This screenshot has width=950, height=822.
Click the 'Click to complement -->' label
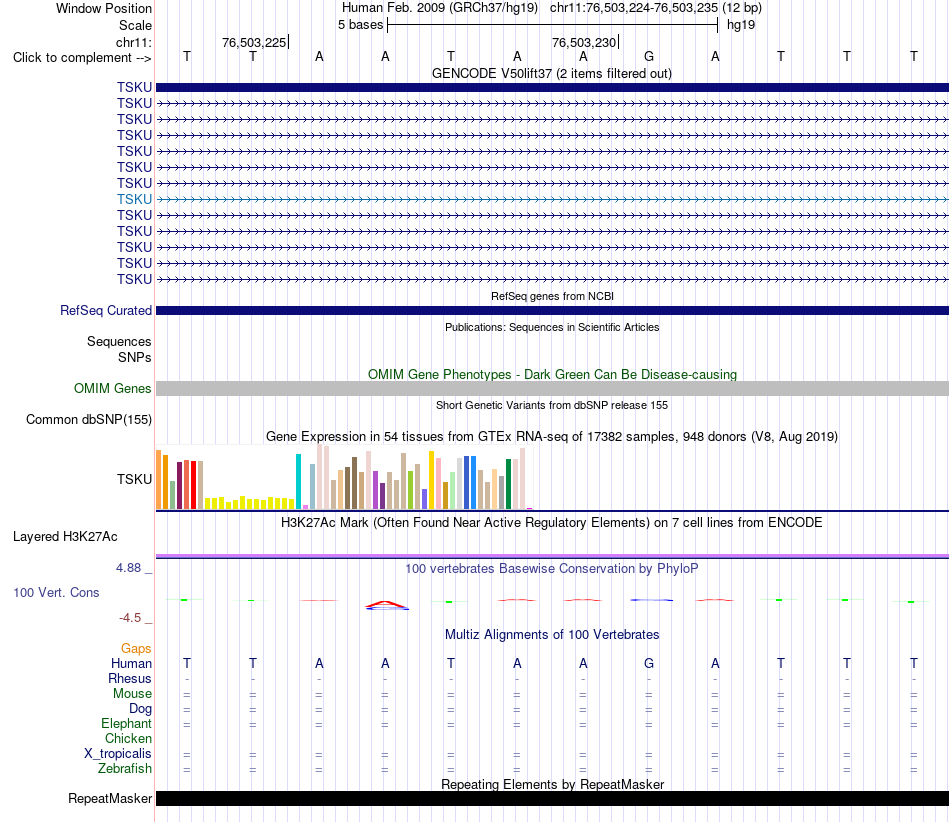82,58
